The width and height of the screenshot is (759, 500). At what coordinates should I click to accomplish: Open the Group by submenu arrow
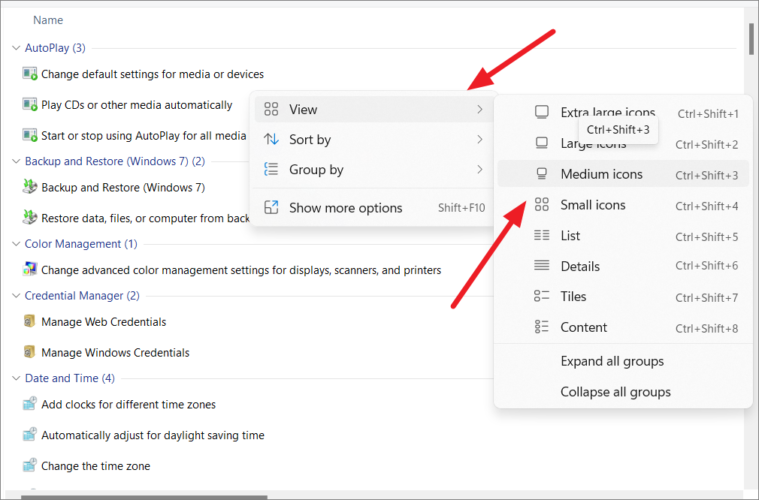[x=479, y=169]
